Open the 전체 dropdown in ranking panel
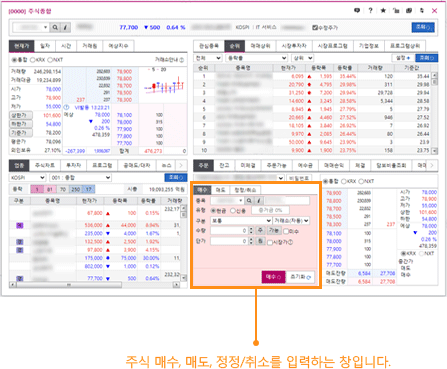Viewport: 447px width, 369px height. click(208, 58)
